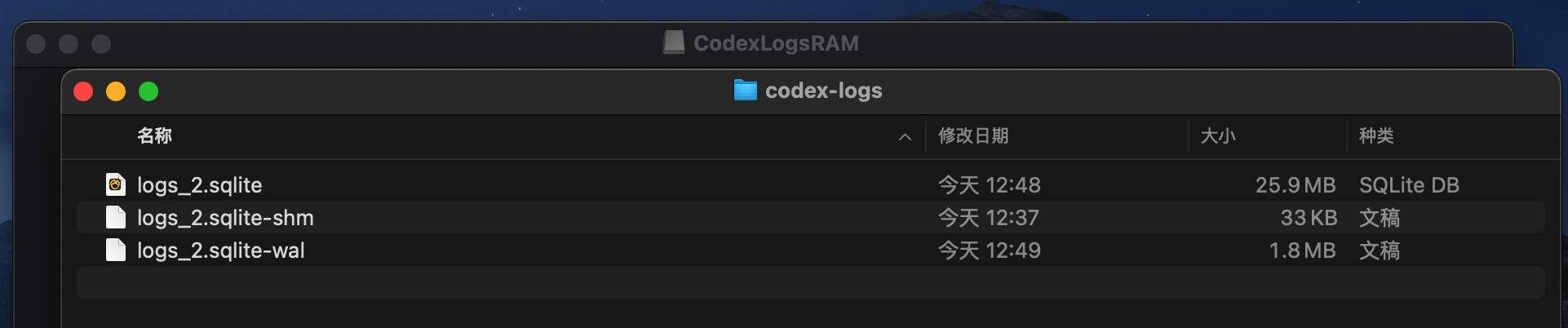Sort by 名称 column header
Image resolution: width=1568 pixels, height=328 pixels.
pyautogui.click(x=154, y=136)
